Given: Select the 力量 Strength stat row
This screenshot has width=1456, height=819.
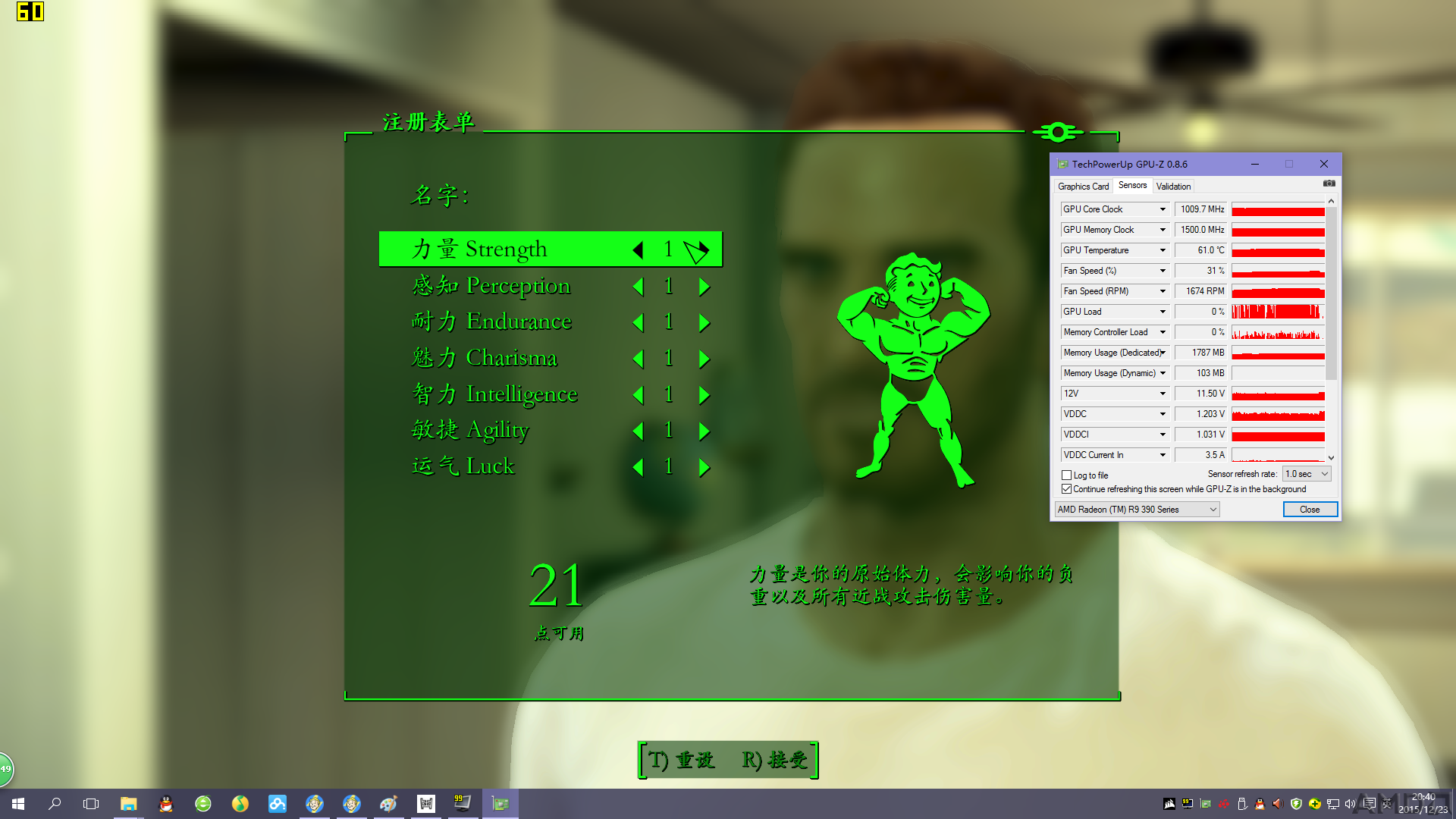Looking at the screenshot, I should click(x=551, y=249).
